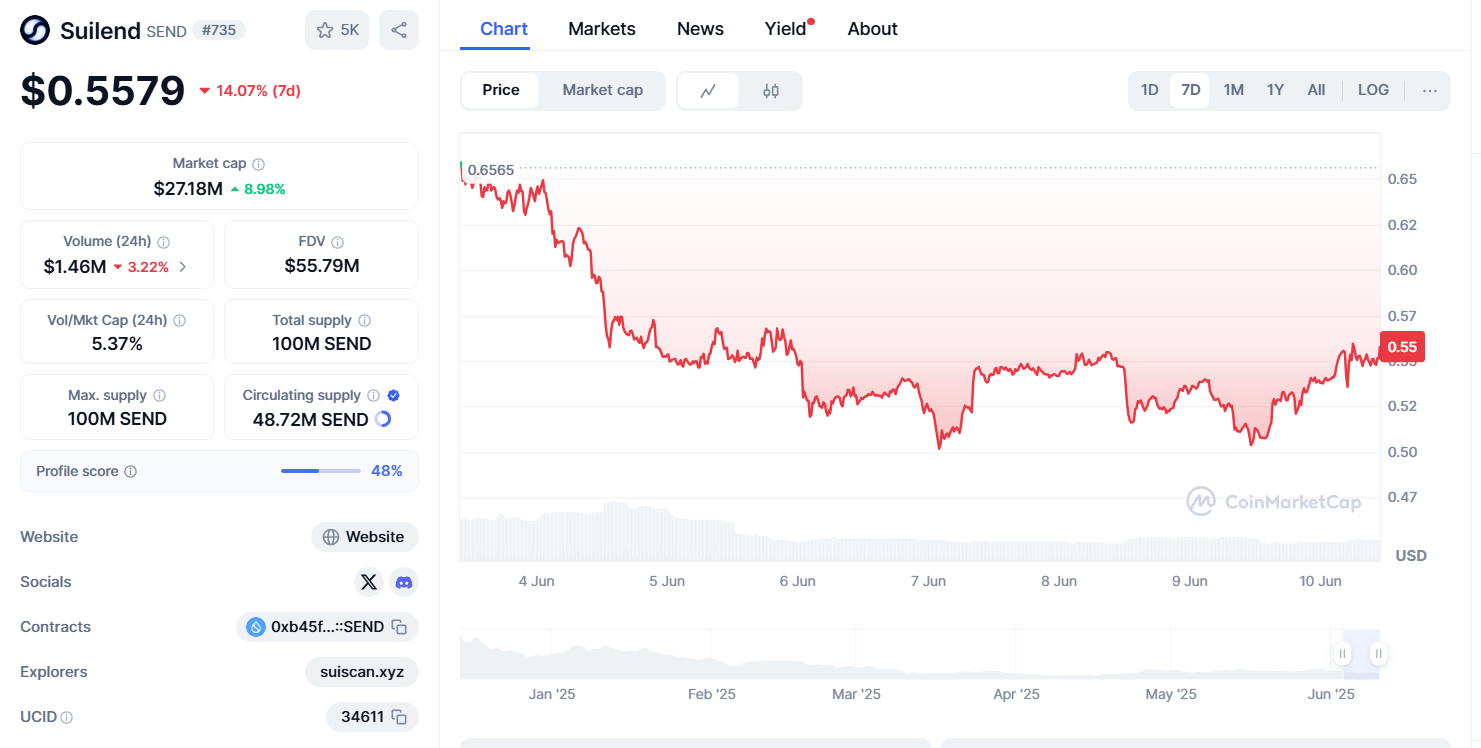Copy the UCID 34611 value
The height and width of the screenshot is (748, 1481).
399,717
